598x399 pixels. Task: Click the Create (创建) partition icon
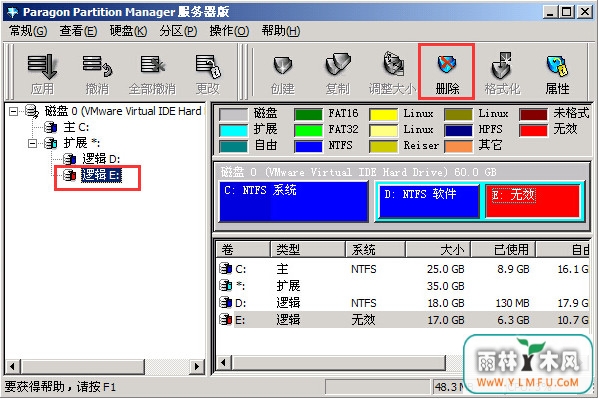[x=283, y=65]
